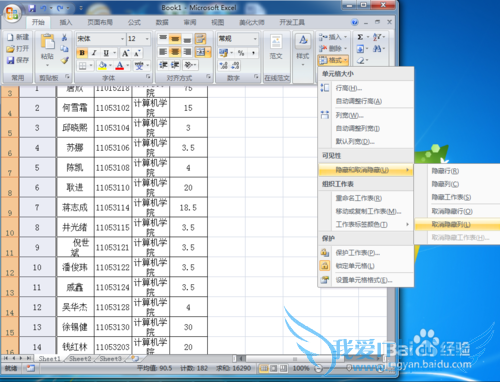Viewport: 500px width, 382px height.
Task: Choose 隐藏行 from the submenu
Action: pos(457,171)
